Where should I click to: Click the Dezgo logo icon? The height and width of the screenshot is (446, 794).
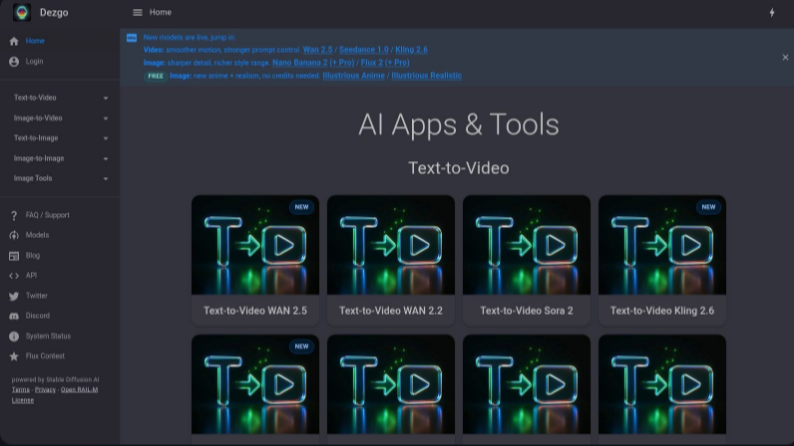[21, 13]
